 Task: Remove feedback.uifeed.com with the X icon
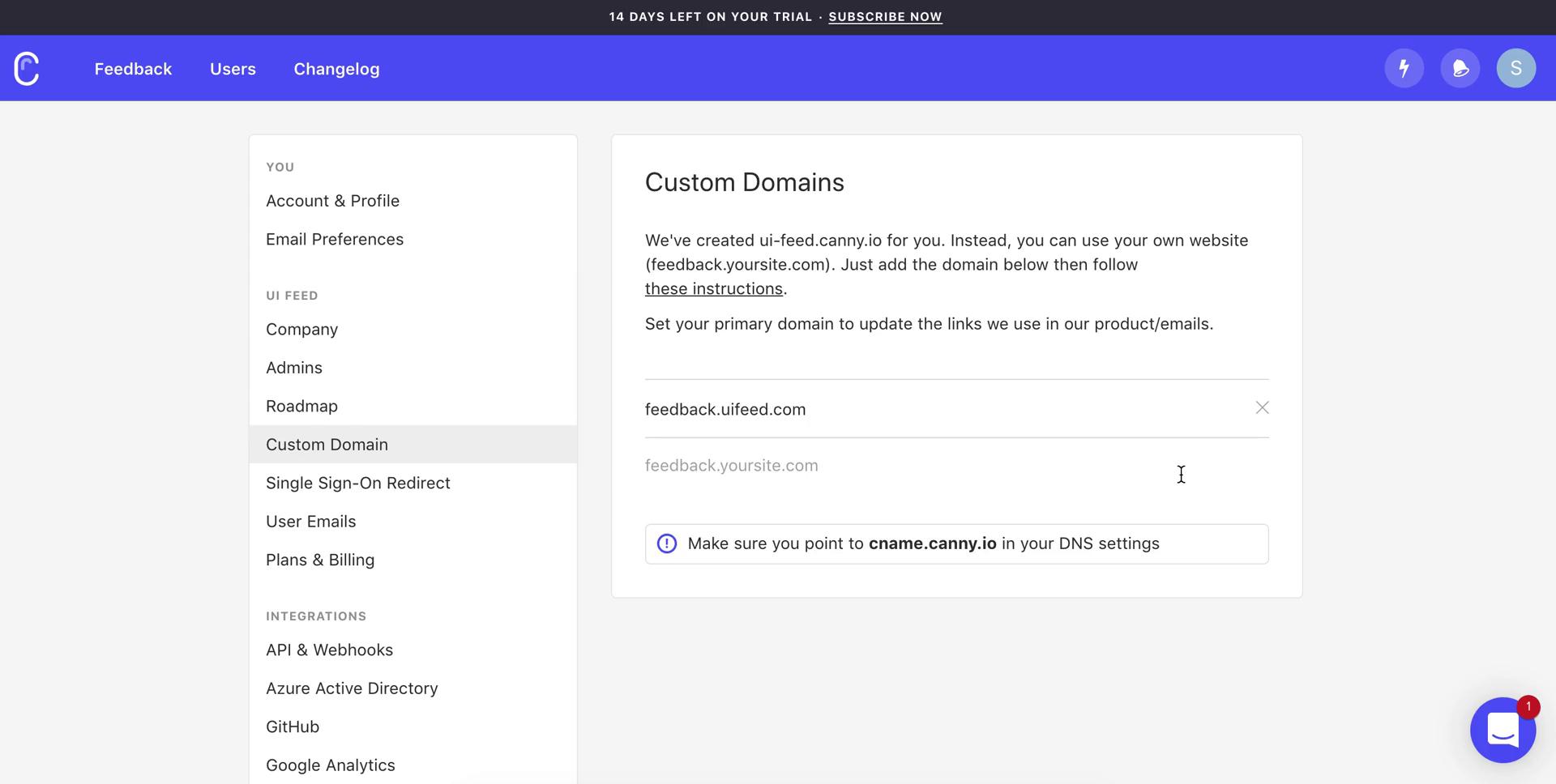coord(1262,408)
